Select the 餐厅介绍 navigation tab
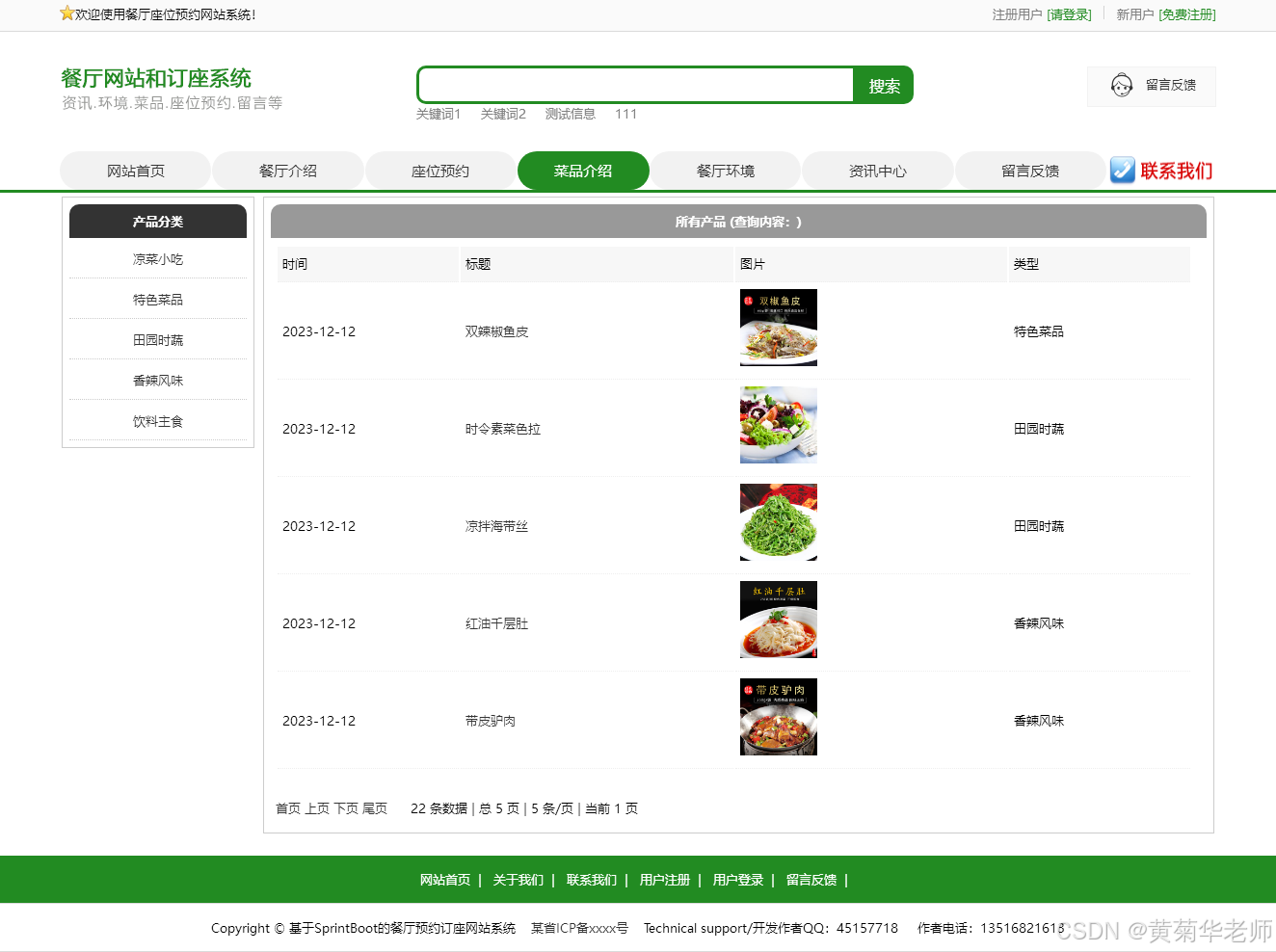1276x952 pixels. 287,170
